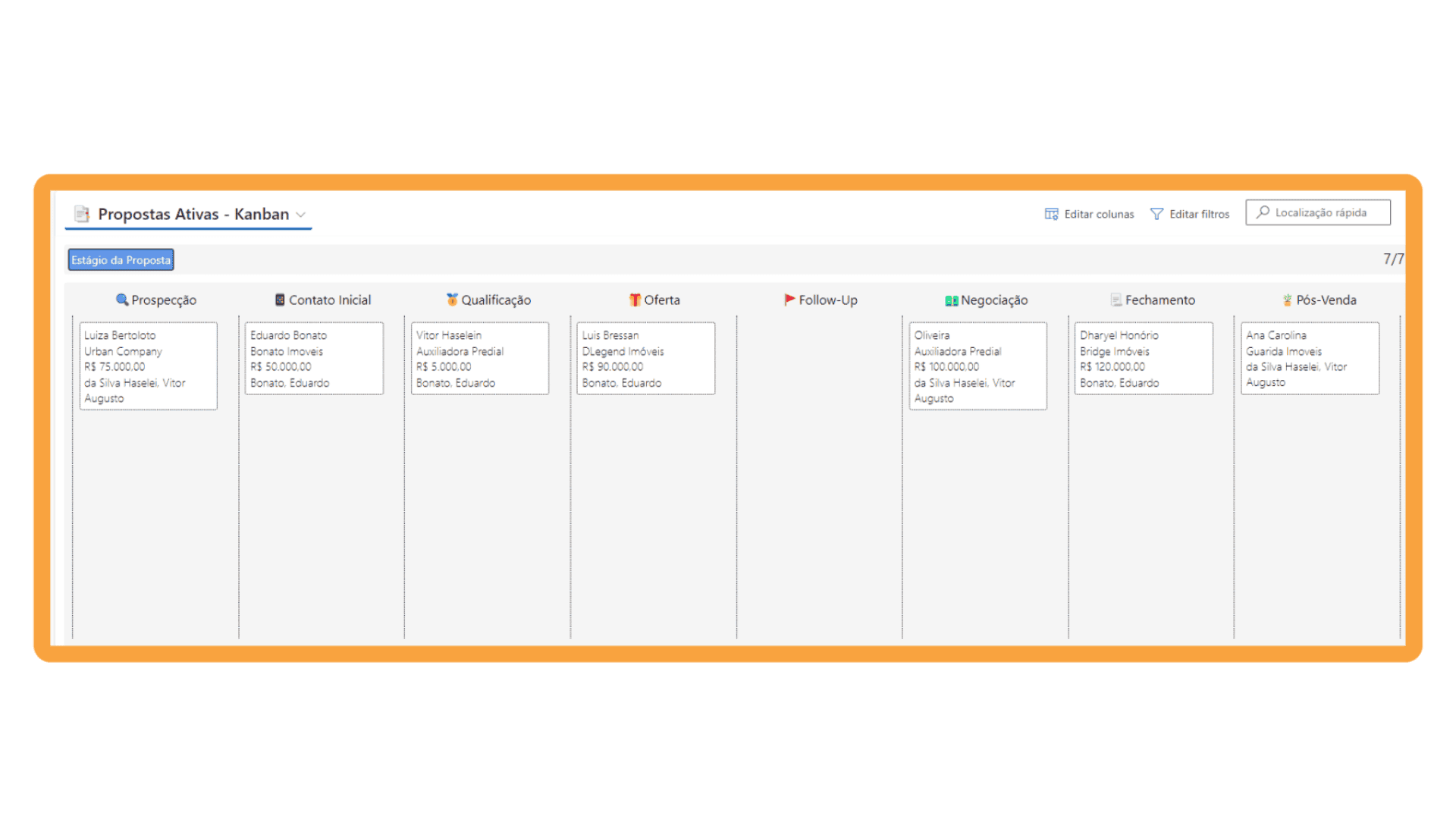Open the Dharyel Honório card
The height and width of the screenshot is (819, 1456).
[1144, 358]
